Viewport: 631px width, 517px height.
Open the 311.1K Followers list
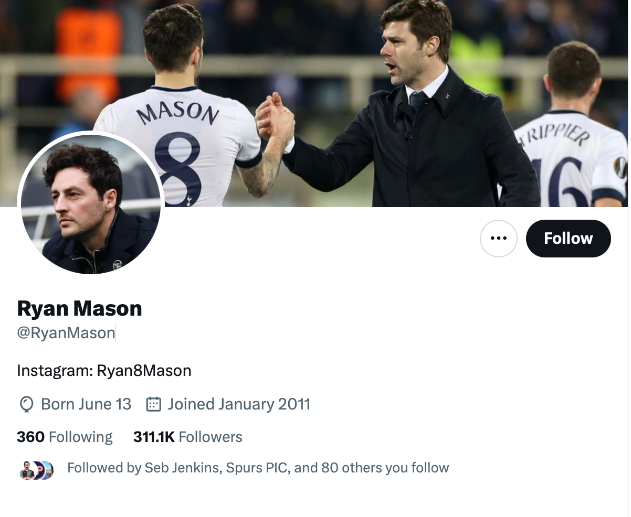click(188, 437)
